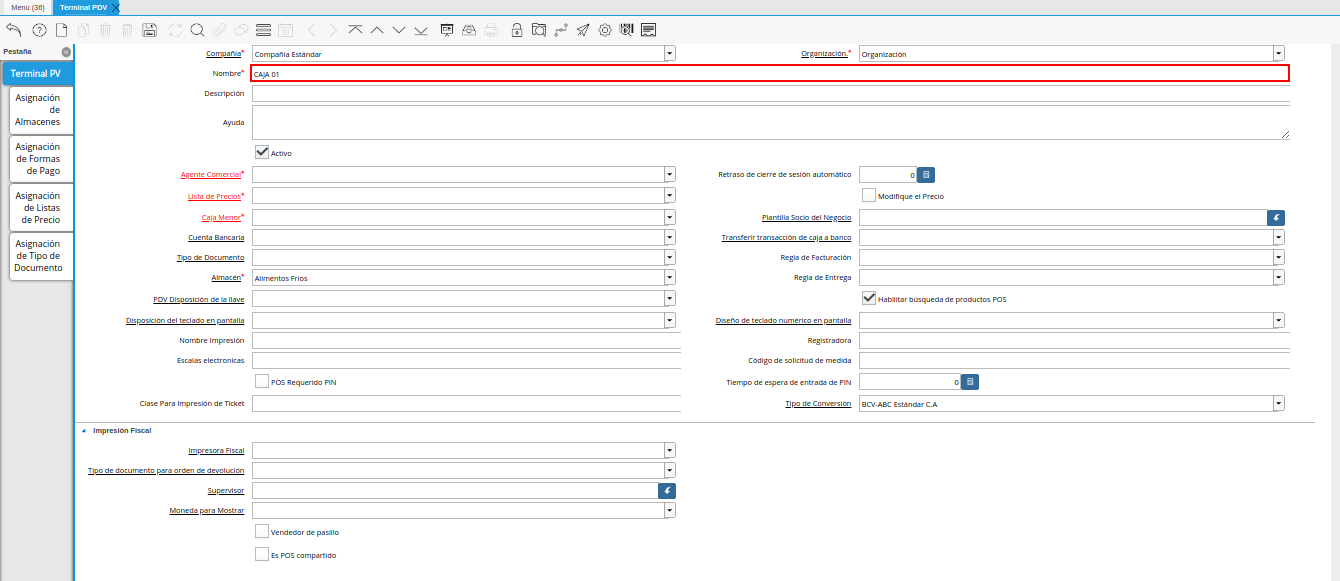Go to the last record icon
1340x581 pixels.
(x=421, y=30)
